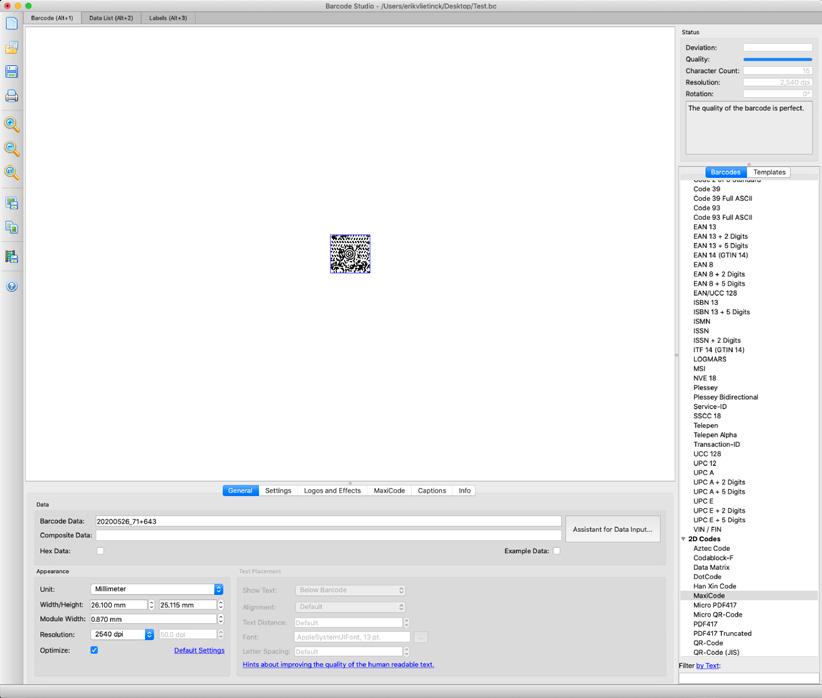This screenshot has width=822, height=698.
Task: Enable the Example Data checkbox
Action: click(x=556, y=551)
